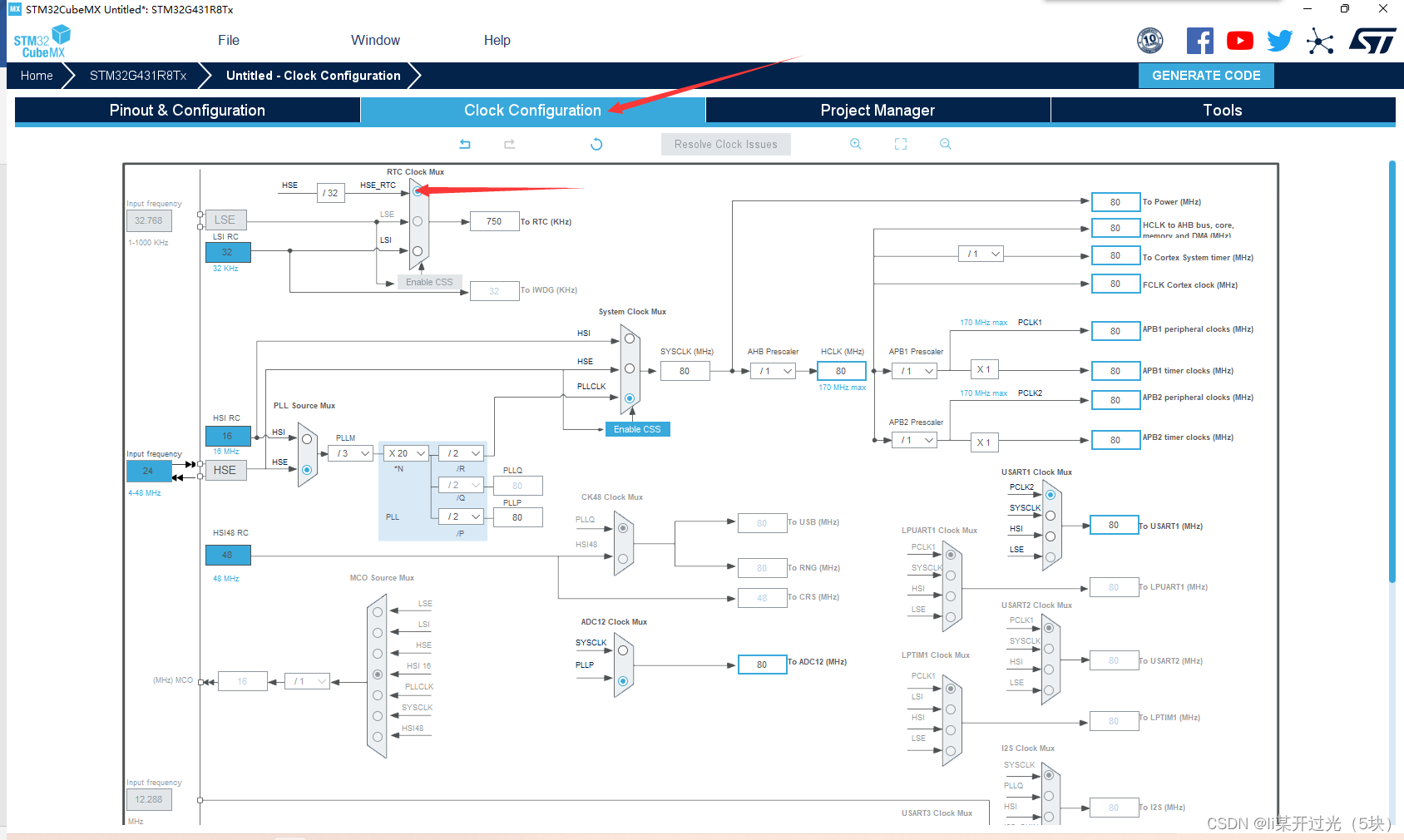Select PCLK2 in USART1 Clock Mux

[1051, 495]
